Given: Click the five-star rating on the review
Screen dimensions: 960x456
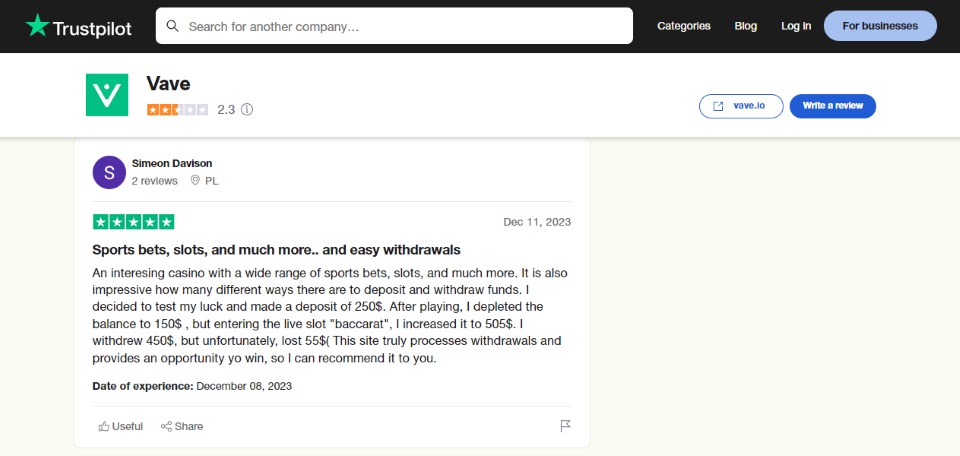Looking at the screenshot, I should pyautogui.click(x=133, y=222).
